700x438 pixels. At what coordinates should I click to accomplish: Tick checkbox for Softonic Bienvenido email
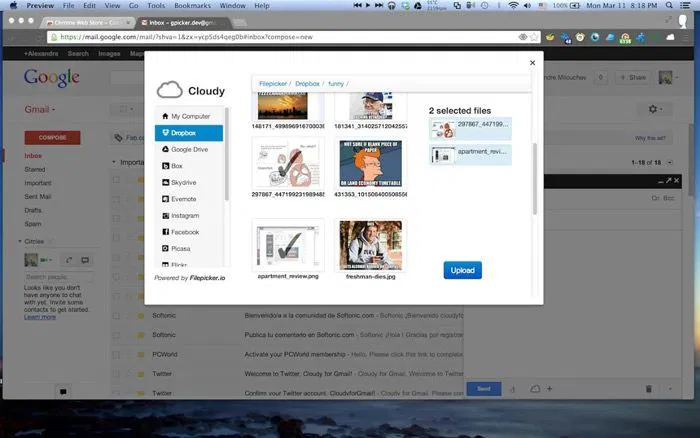tap(116, 316)
